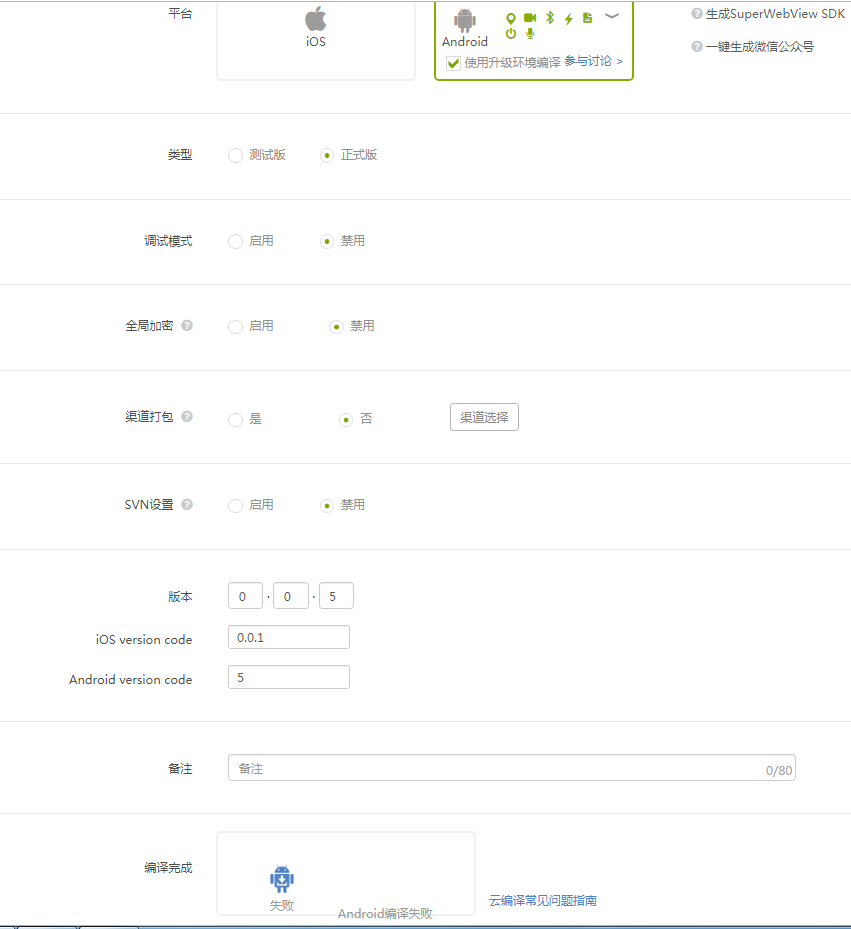Toggle the video camera permission icon

pyautogui.click(x=530, y=18)
